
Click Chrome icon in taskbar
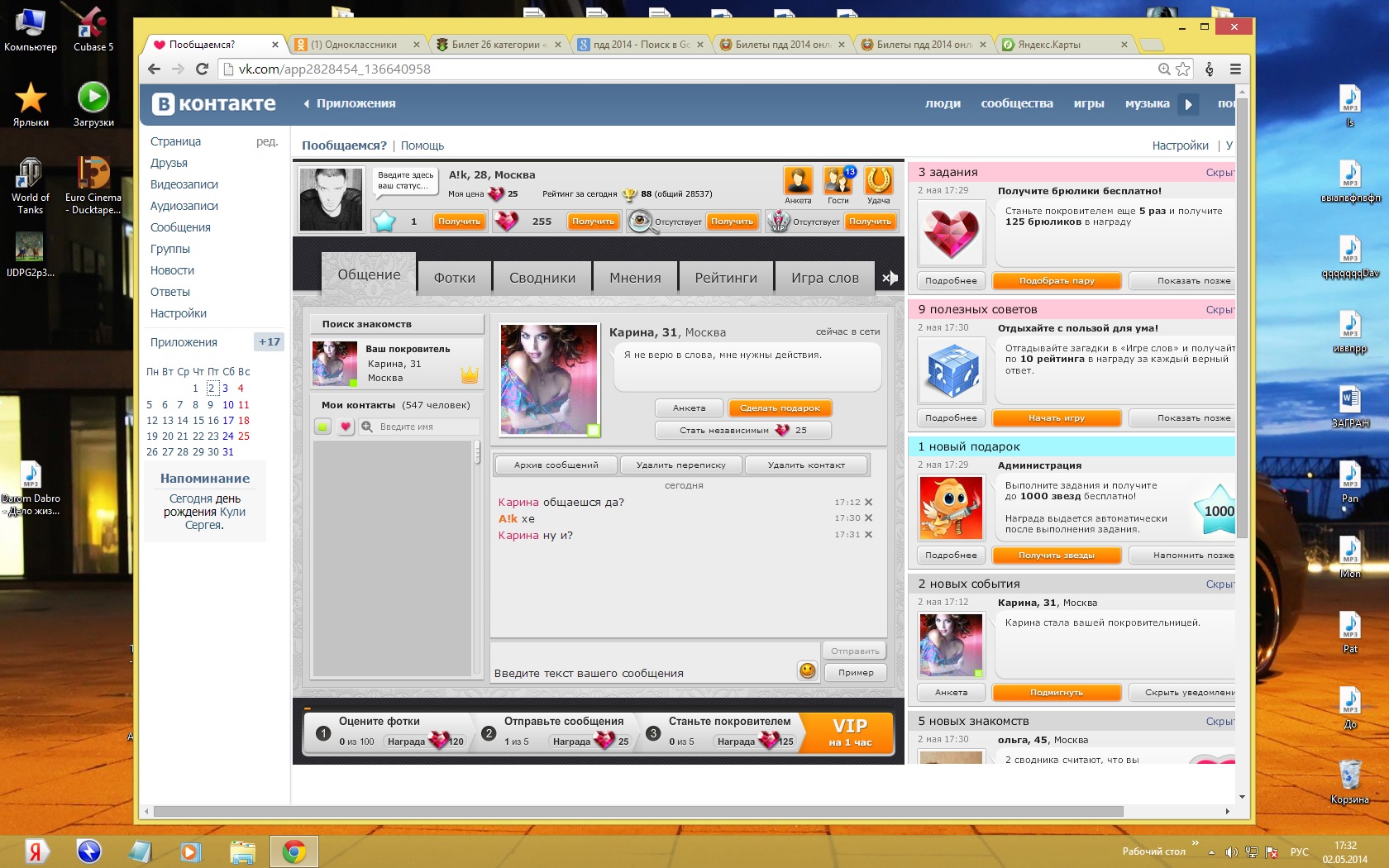pyautogui.click(x=294, y=851)
